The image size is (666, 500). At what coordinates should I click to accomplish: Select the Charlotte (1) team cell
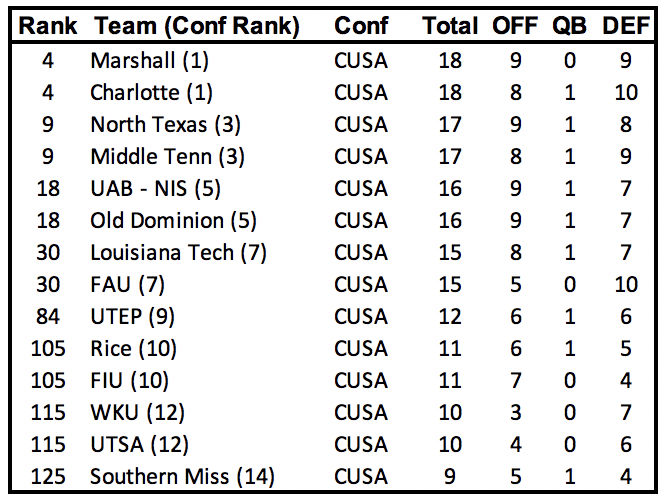tap(150, 93)
